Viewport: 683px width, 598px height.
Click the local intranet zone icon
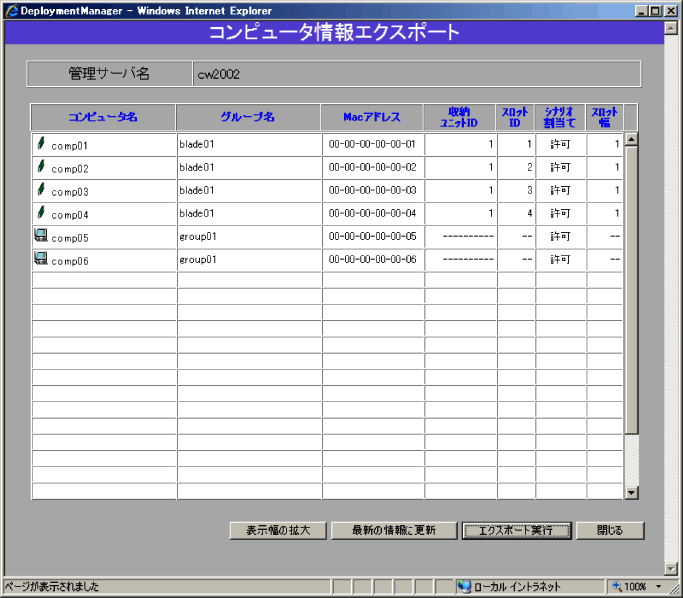[x=464, y=587]
